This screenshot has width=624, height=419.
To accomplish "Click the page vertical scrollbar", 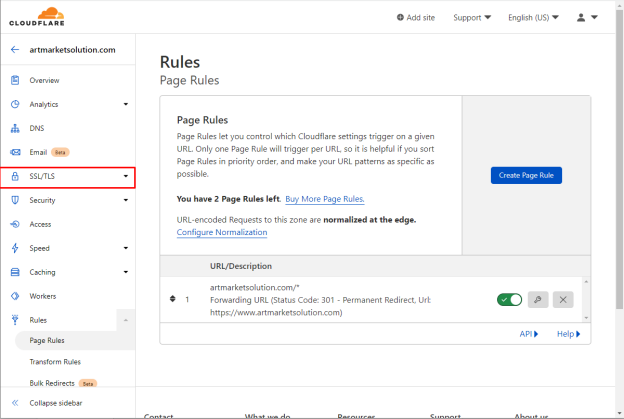I will (619, 159).
